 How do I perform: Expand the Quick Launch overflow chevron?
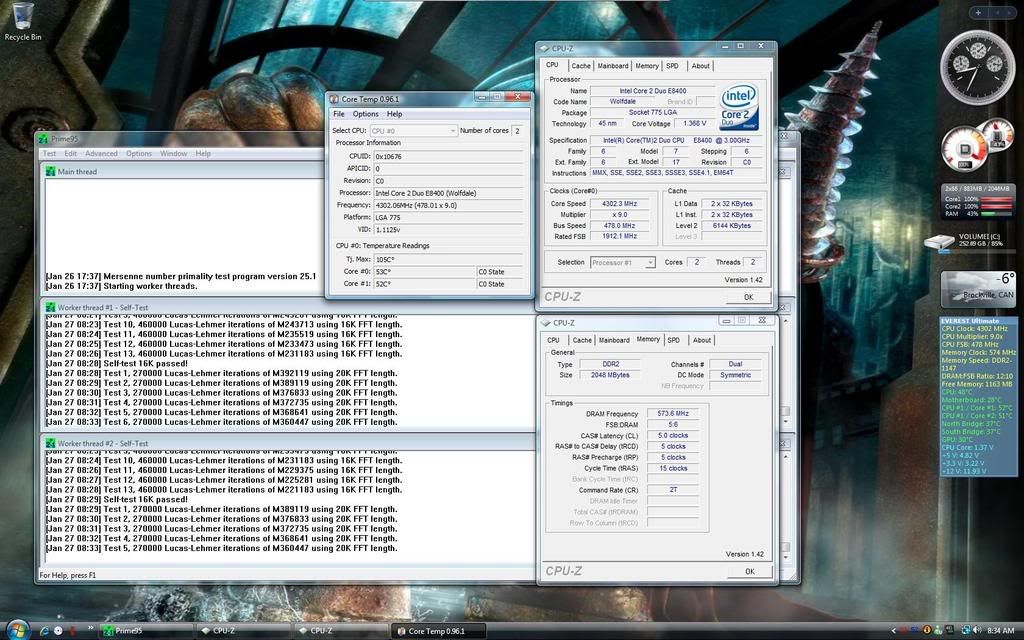pos(91,628)
